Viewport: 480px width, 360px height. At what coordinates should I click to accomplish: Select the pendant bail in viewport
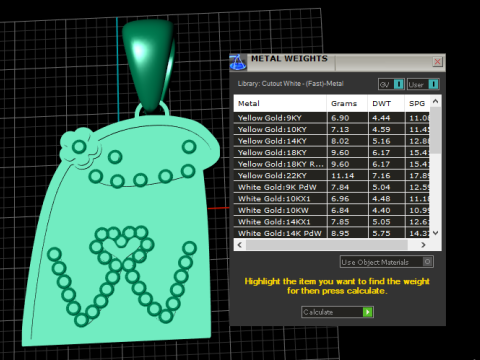(148, 63)
